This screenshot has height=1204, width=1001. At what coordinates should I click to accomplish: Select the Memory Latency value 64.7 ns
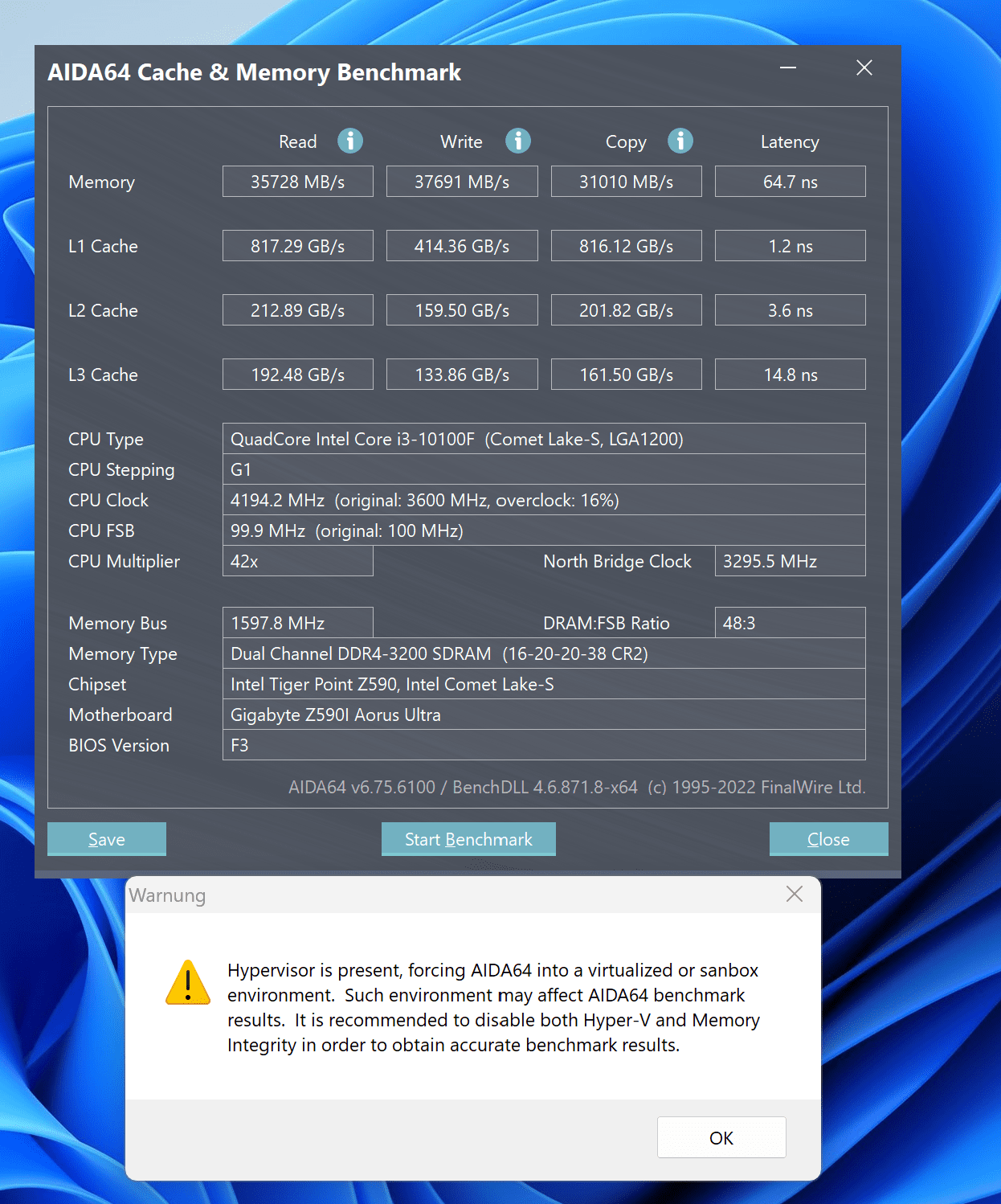(791, 182)
